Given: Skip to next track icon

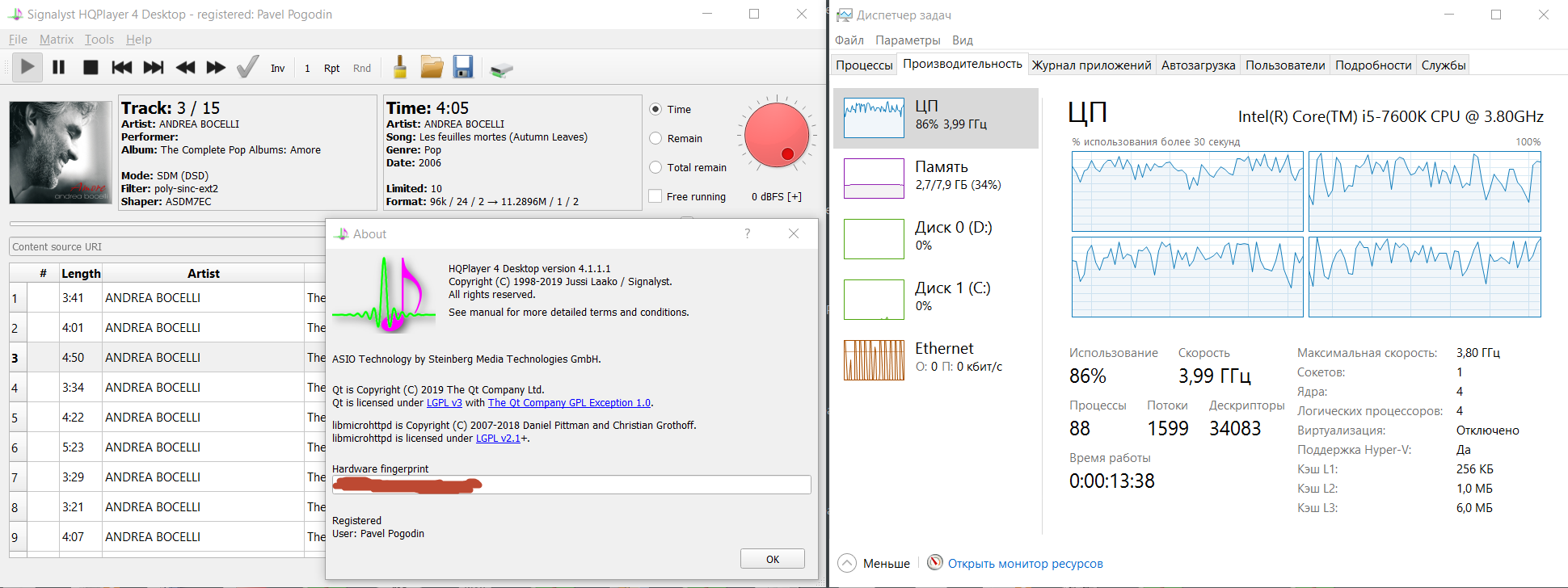Looking at the screenshot, I should click(154, 67).
